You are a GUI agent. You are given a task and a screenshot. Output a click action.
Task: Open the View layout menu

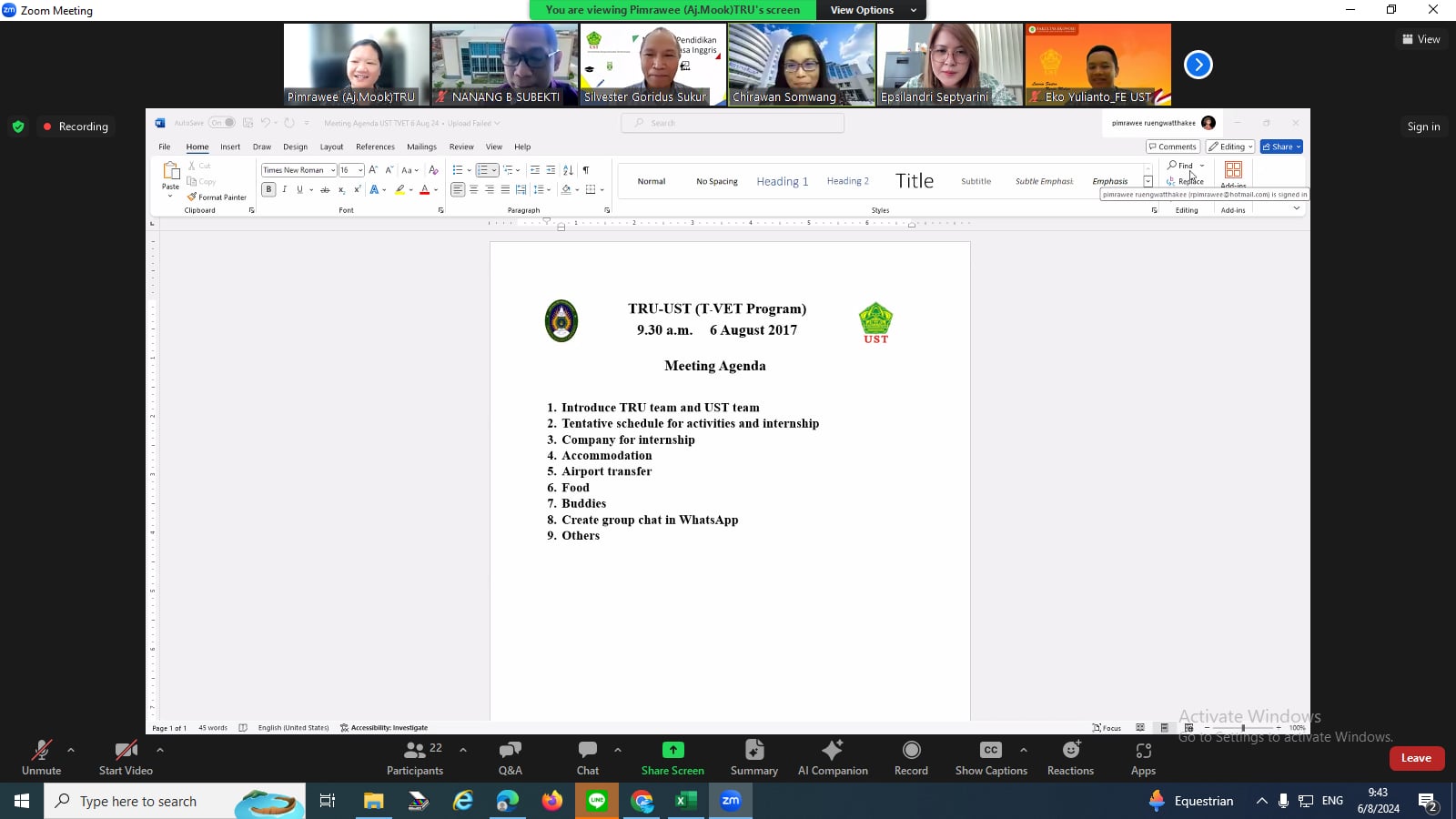coord(1421,39)
